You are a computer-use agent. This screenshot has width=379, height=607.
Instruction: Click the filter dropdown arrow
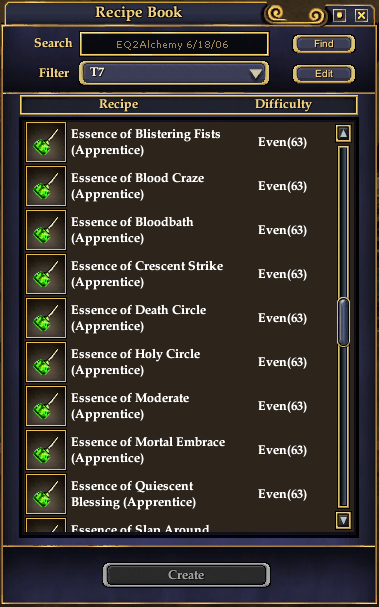(256, 73)
